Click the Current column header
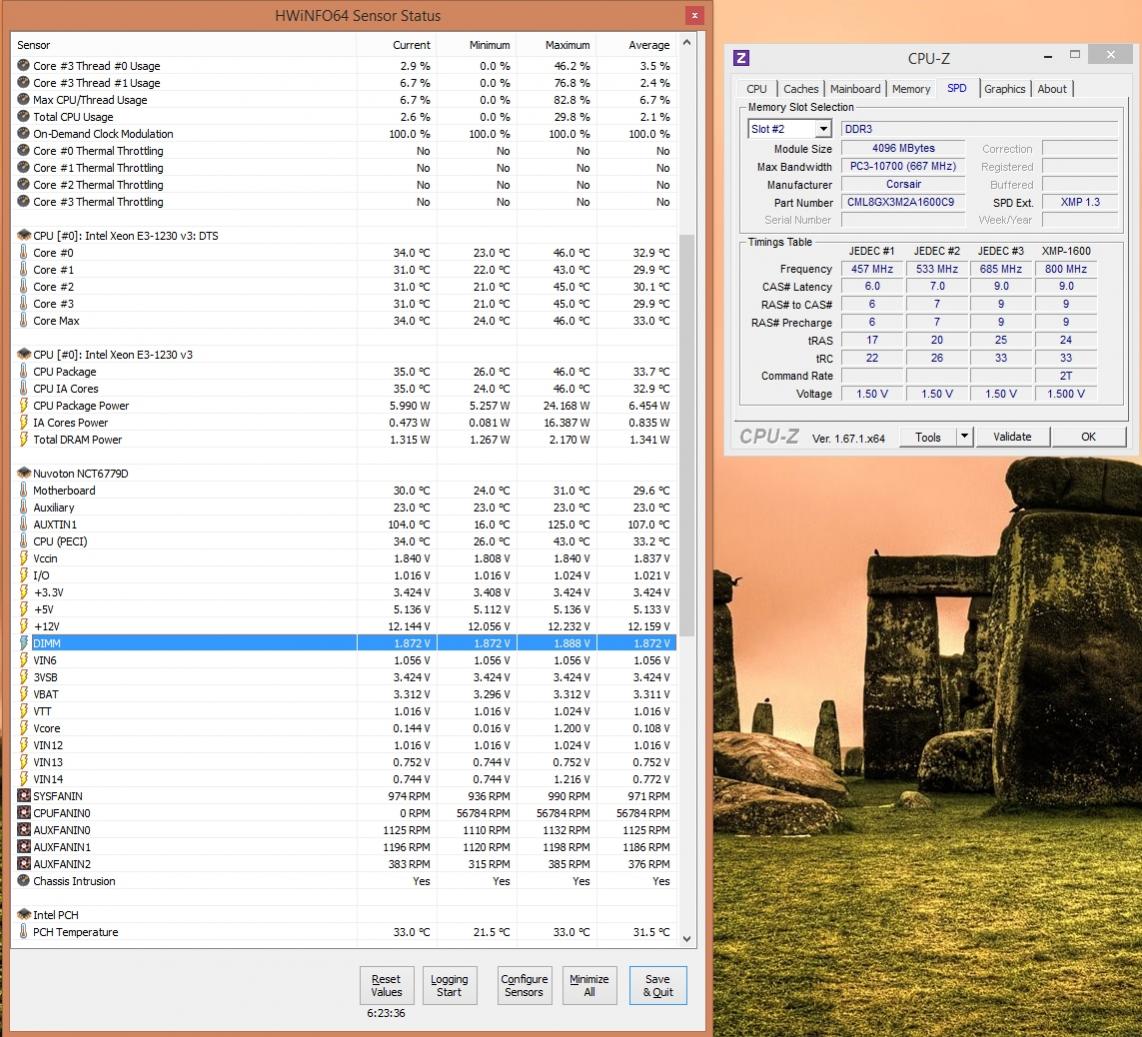The height and width of the screenshot is (1037, 1142). click(x=396, y=45)
